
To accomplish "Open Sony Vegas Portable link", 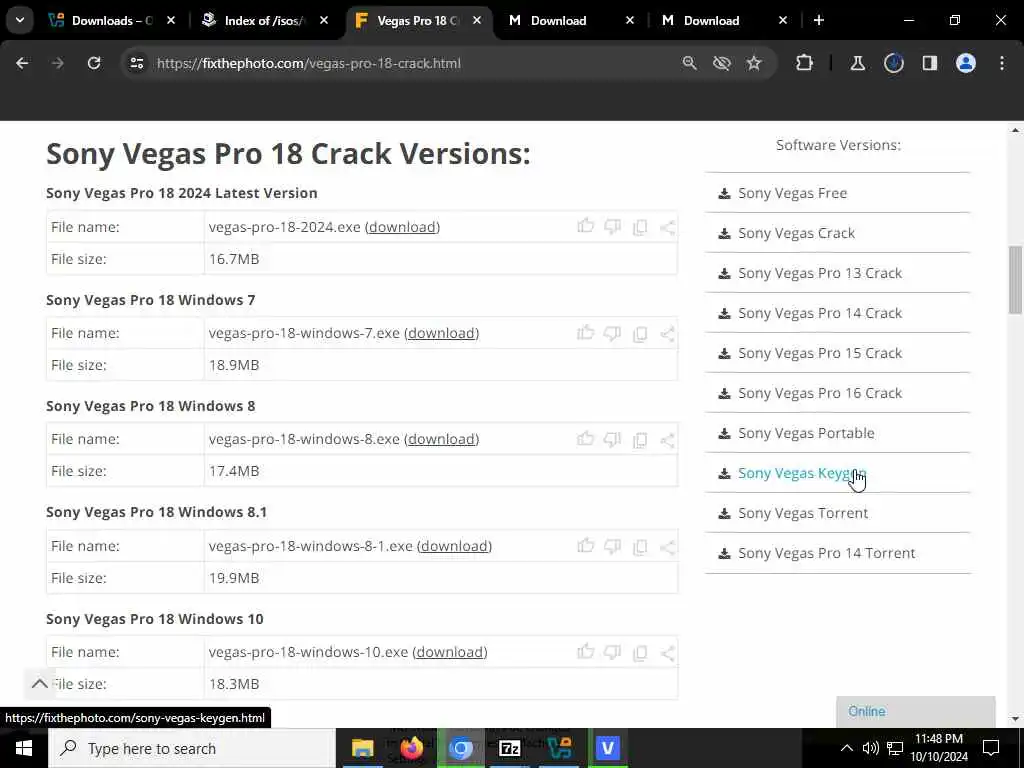I will (806, 433).
